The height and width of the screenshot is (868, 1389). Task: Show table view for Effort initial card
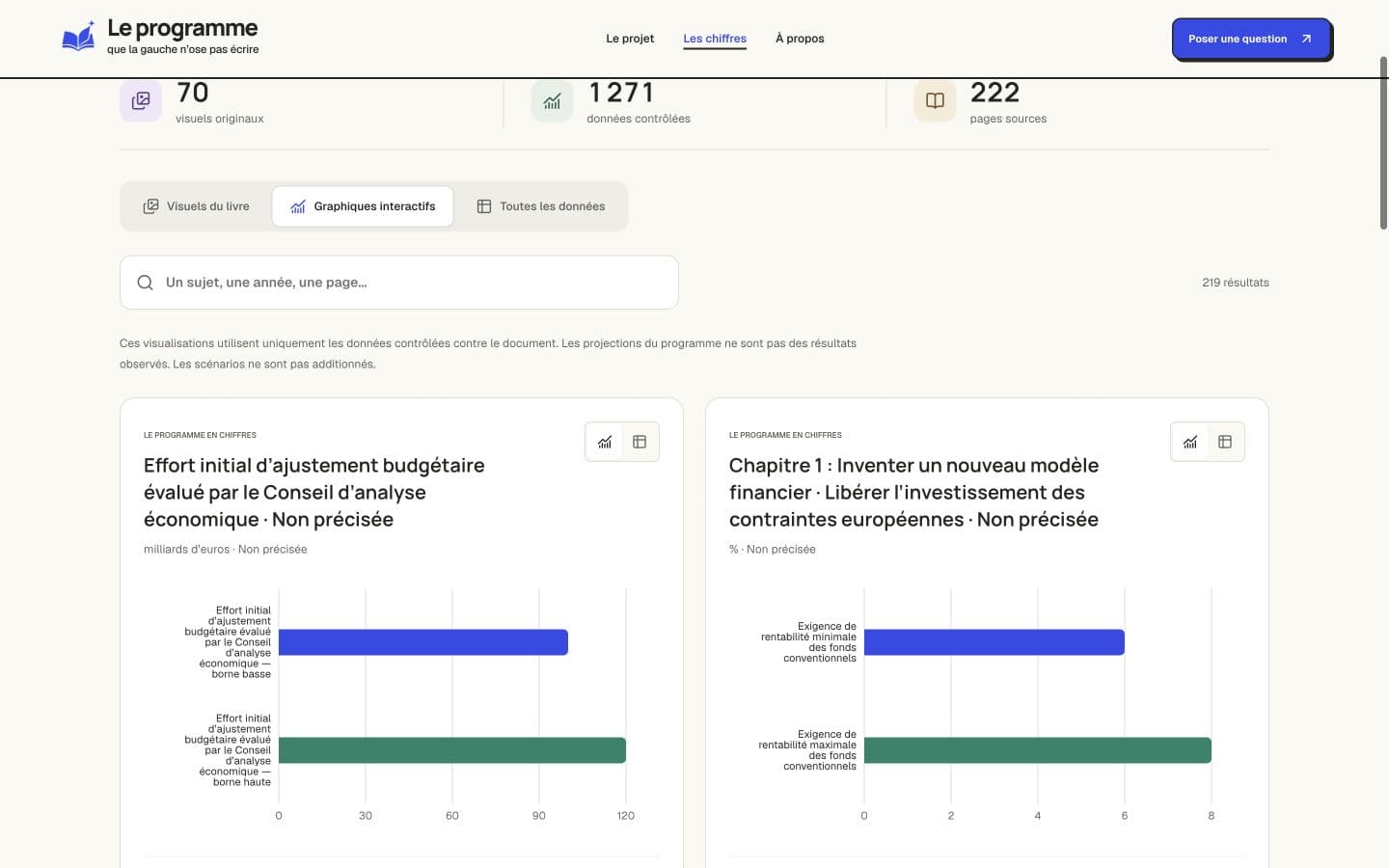point(640,442)
